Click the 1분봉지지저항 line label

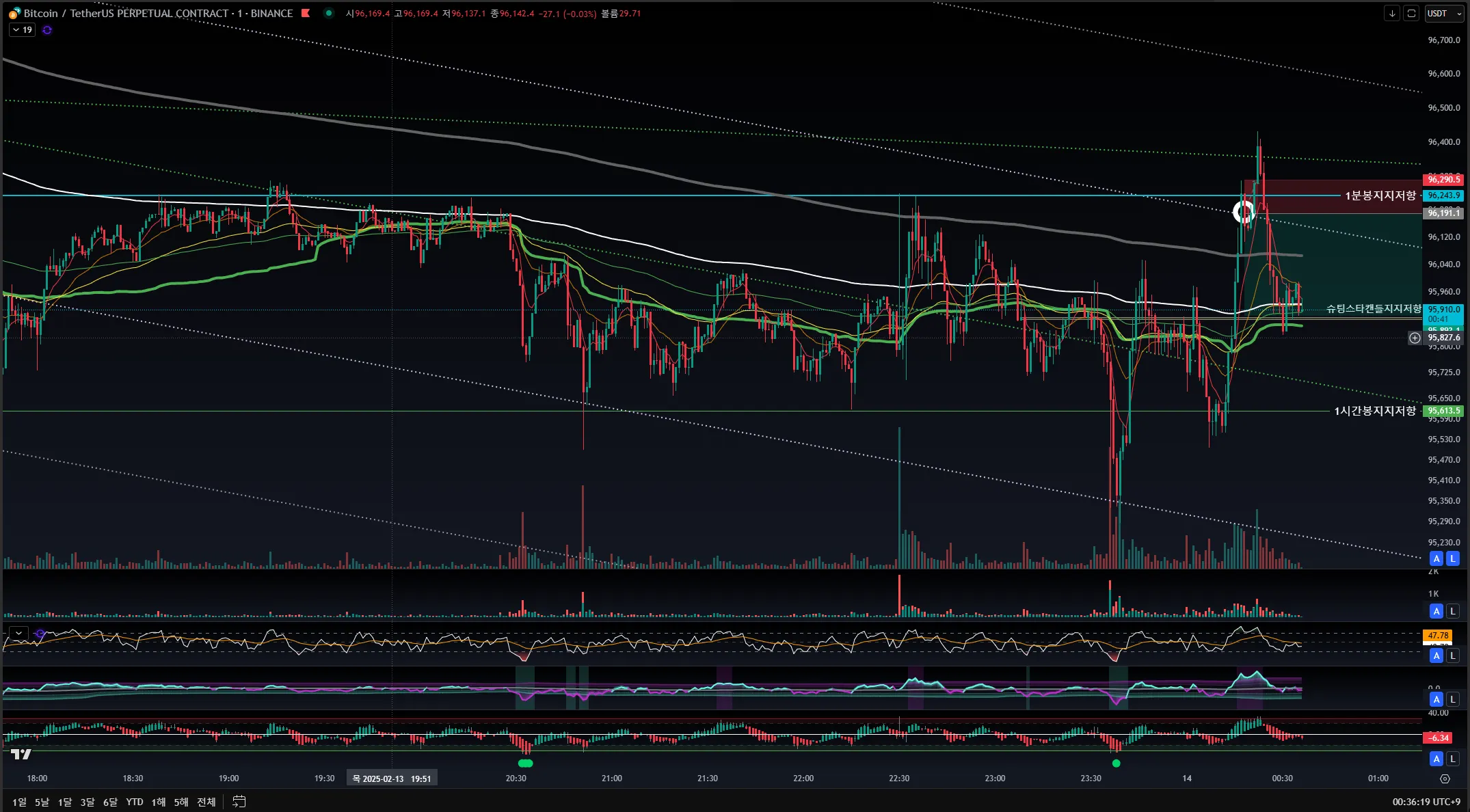pyautogui.click(x=1380, y=196)
